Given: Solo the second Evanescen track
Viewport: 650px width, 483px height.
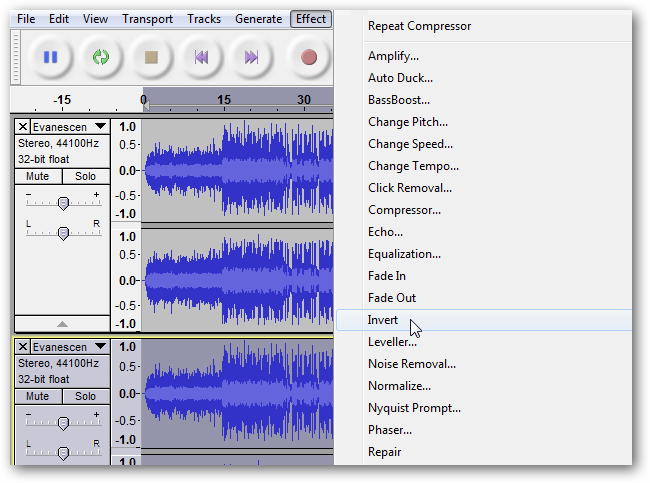Looking at the screenshot, I should tap(86, 396).
